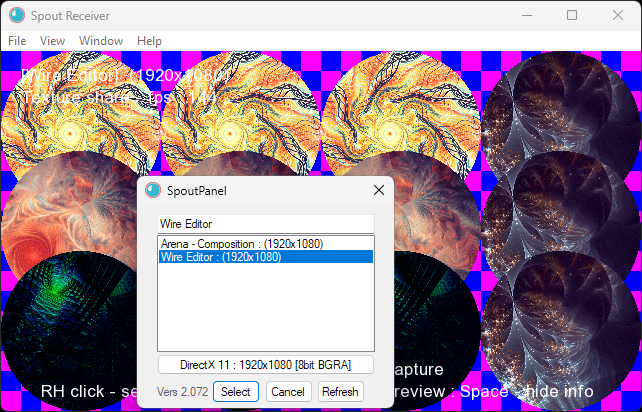The height and width of the screenshot is (412, 642).
Task: Maximize the Spout Receiver window
Action: [572, 15]
